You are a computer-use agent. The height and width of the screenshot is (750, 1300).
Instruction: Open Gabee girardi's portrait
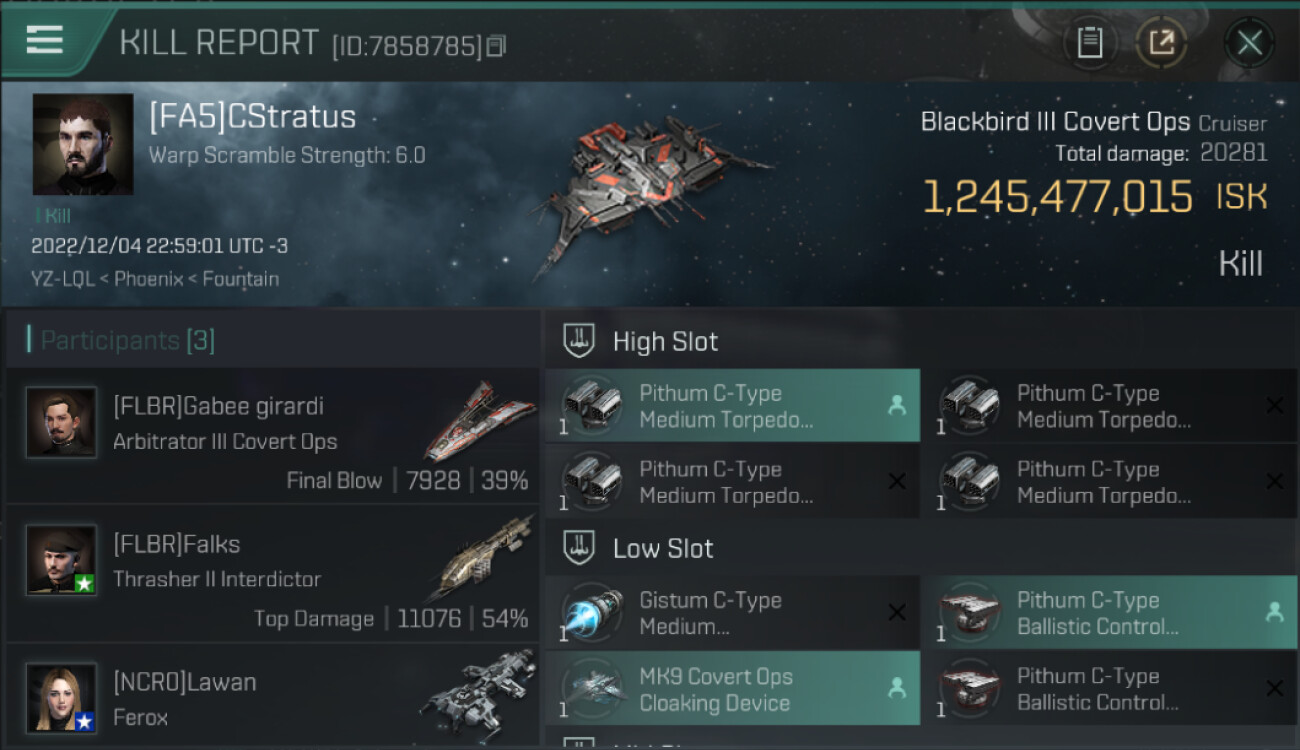(62, 423)
